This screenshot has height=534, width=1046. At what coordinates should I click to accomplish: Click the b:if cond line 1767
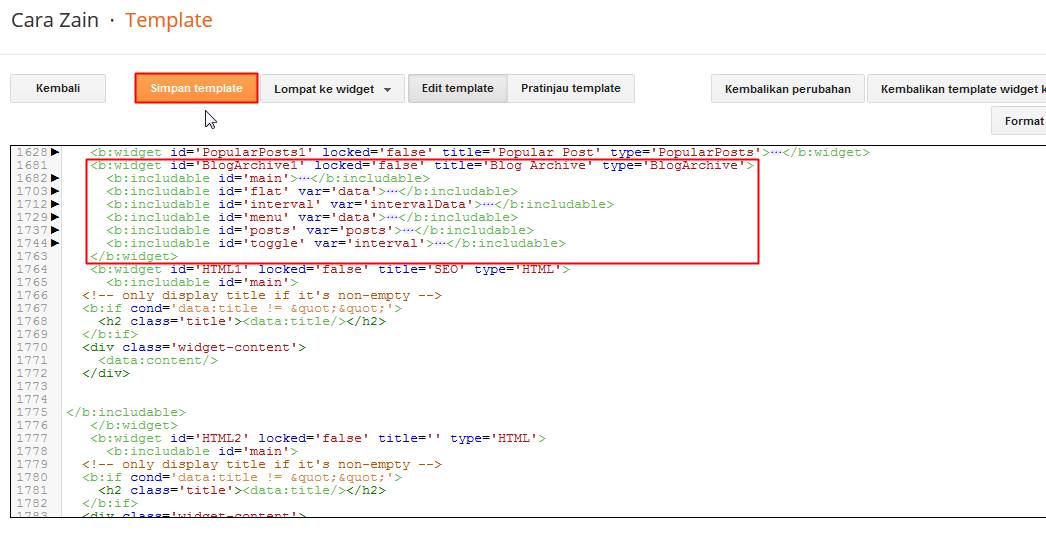coord(242,308)
